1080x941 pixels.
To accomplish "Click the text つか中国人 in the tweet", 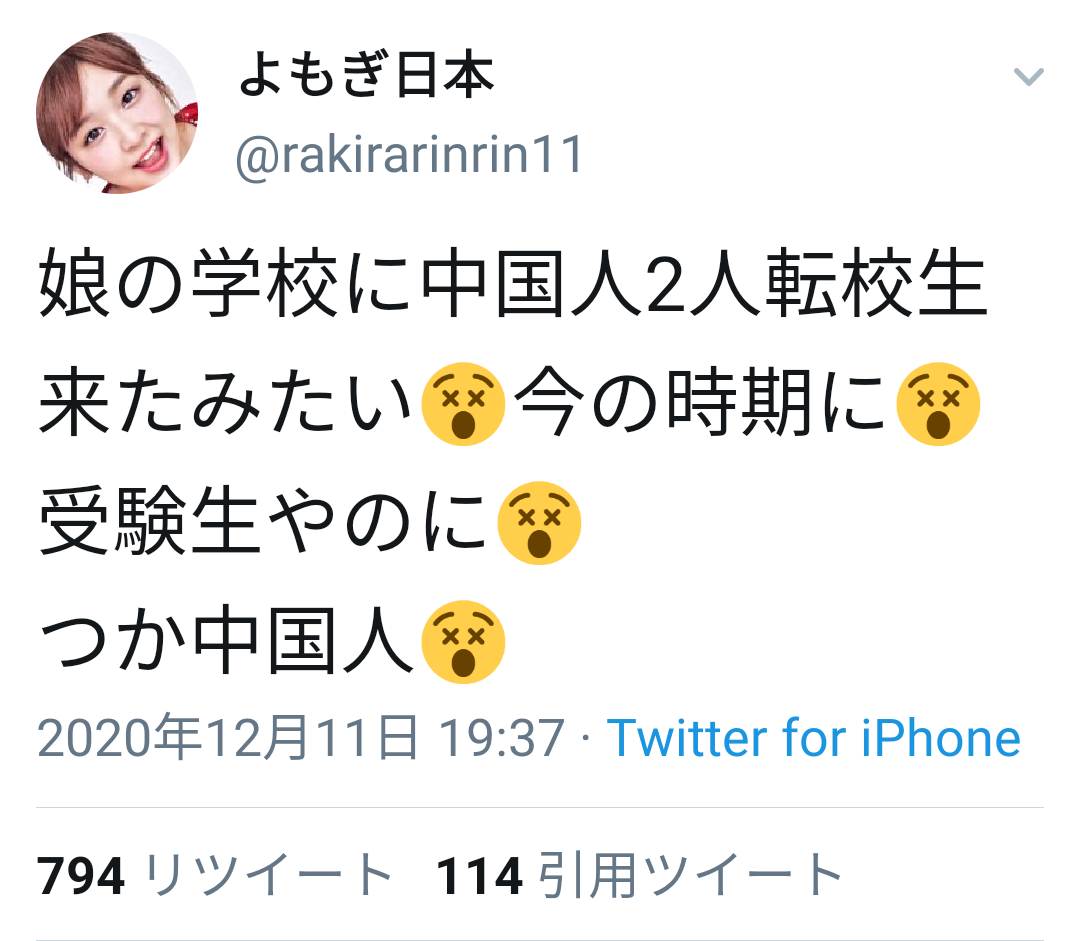I will [x=226, y=641].
